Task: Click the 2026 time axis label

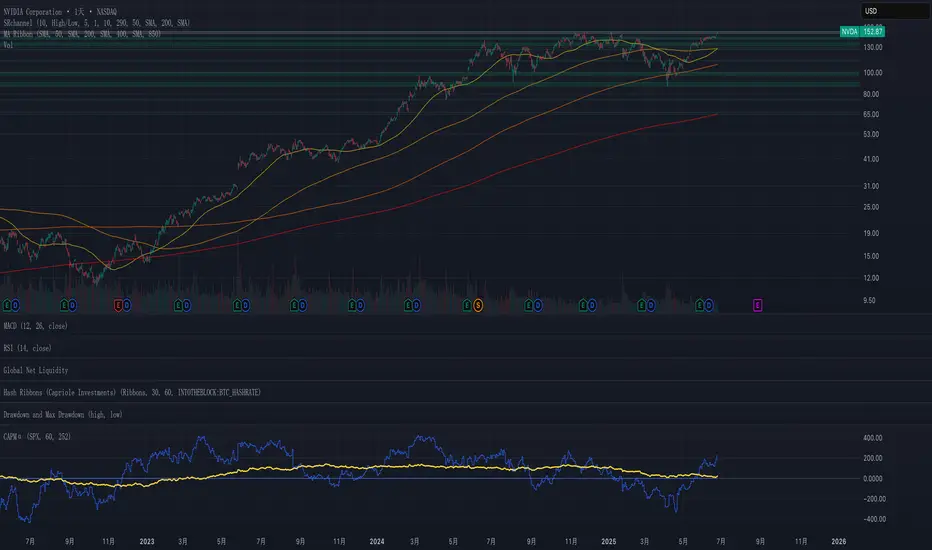Action: [839, 541]
